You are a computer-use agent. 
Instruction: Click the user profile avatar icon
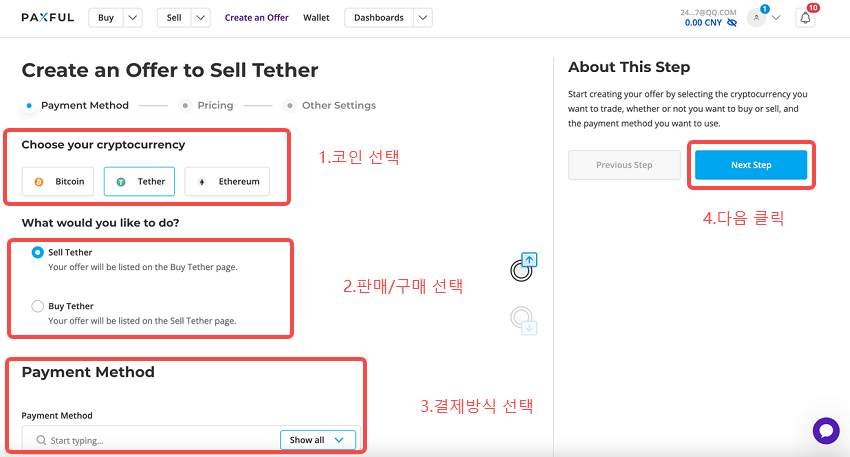(x=756, y=18)
